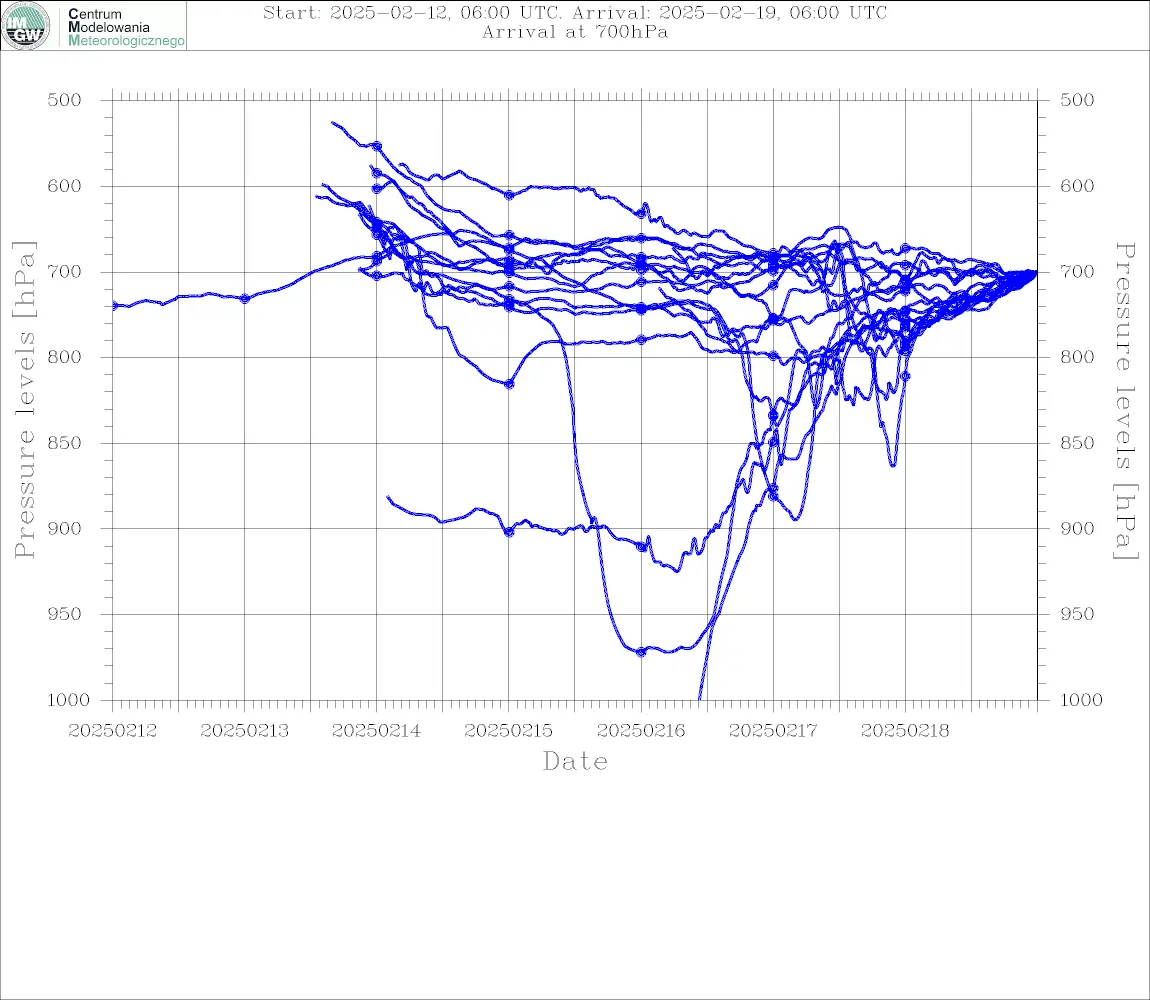
Task: Click the left axis label 700
Action: pos(65,271)
